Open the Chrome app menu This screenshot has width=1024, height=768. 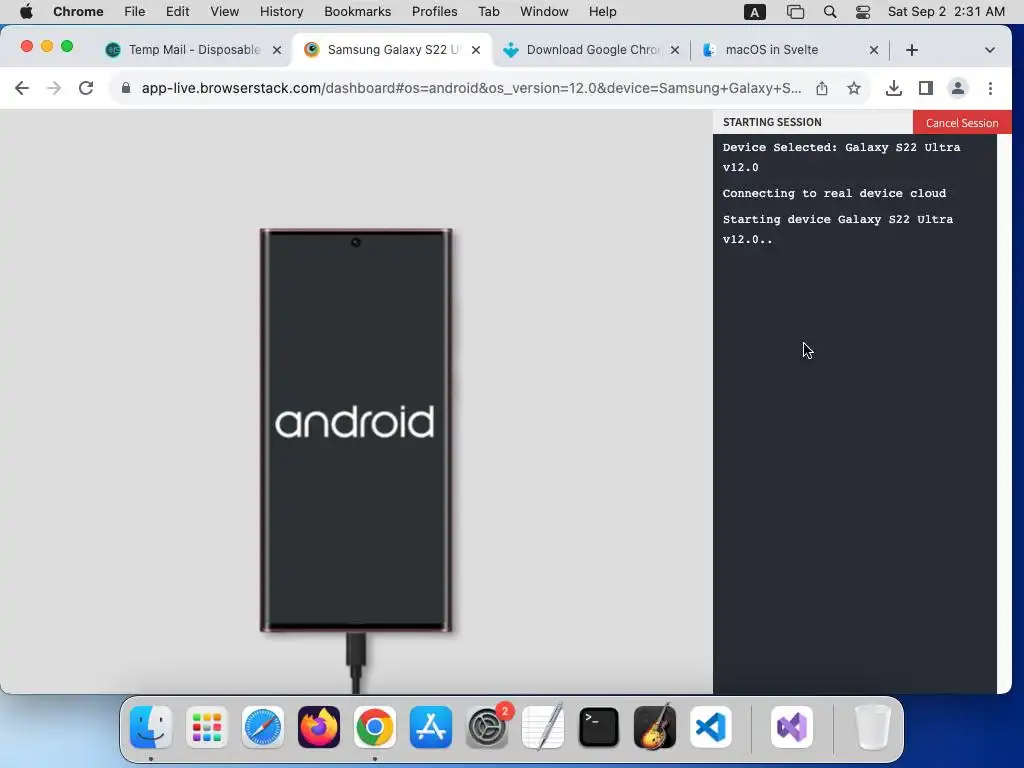pyautogui.click(x=78, y=12)
